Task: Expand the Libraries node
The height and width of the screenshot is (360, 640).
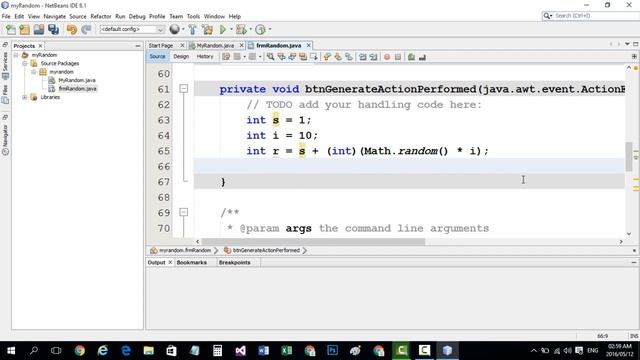Action: coord(25,97)
